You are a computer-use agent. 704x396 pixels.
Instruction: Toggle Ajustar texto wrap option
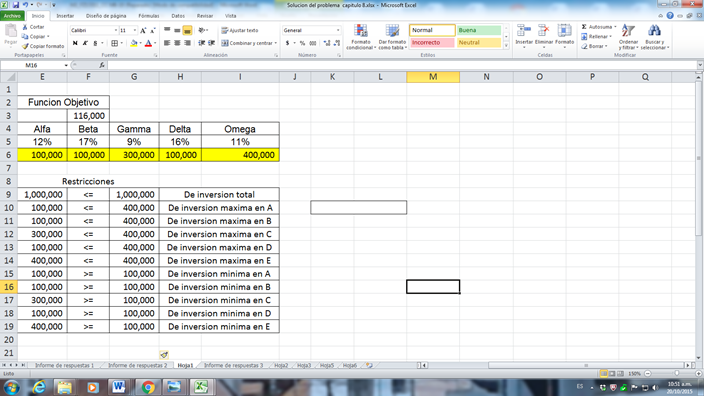coord(240,31)
